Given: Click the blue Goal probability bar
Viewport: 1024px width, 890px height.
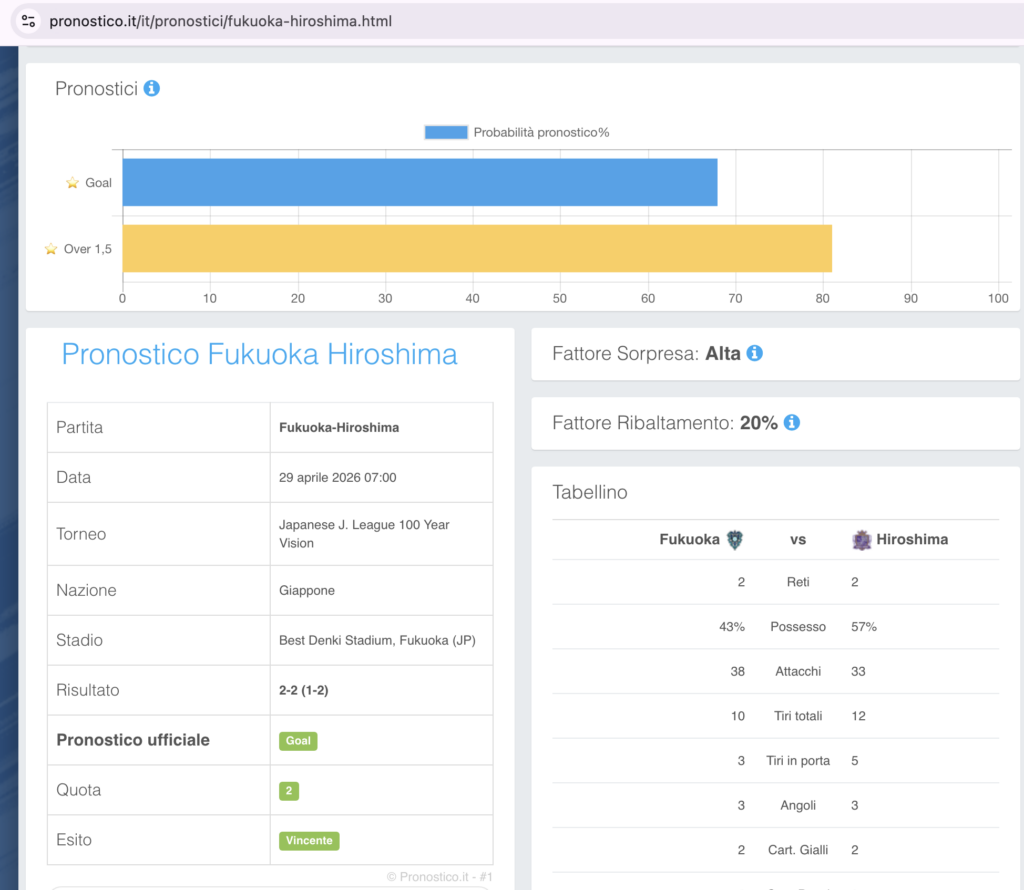Looking at the screenshot, I should tap(420, 182).
